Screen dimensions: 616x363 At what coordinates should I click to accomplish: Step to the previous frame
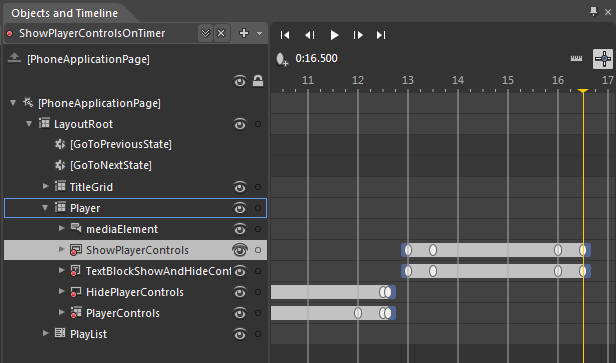click(310, 35)
